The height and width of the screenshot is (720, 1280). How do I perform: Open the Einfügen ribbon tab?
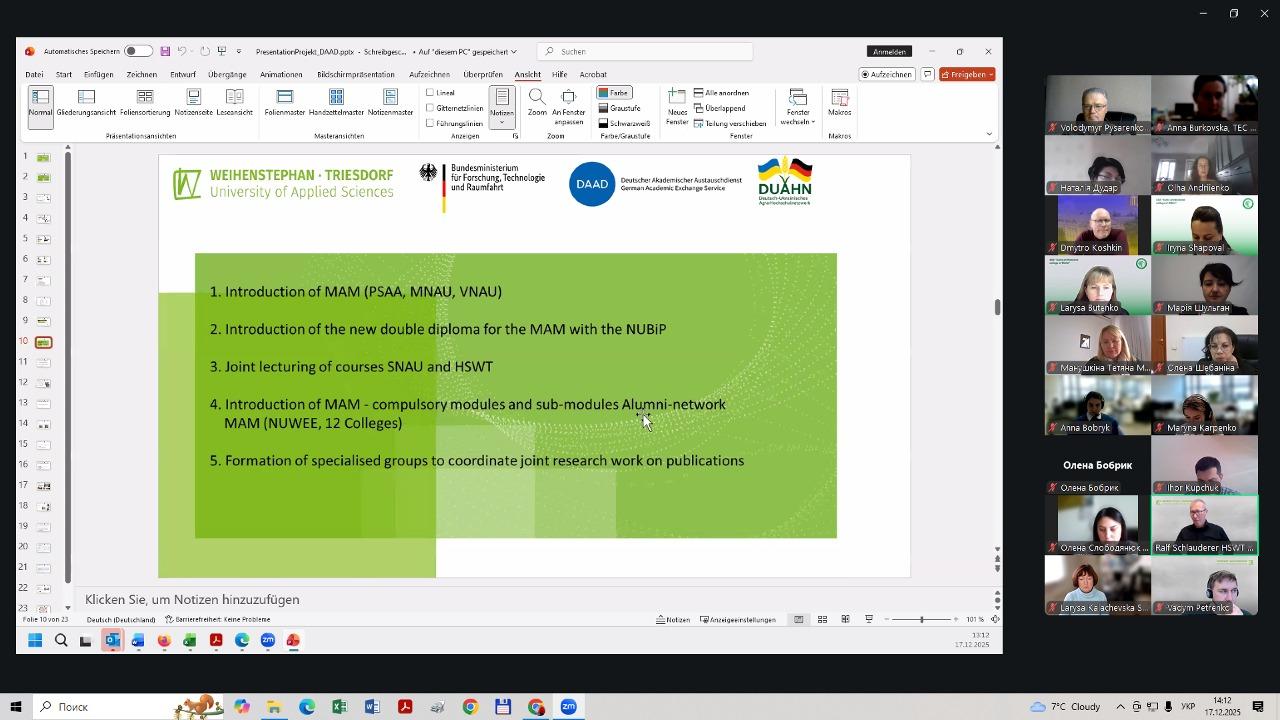click(98, 74)
